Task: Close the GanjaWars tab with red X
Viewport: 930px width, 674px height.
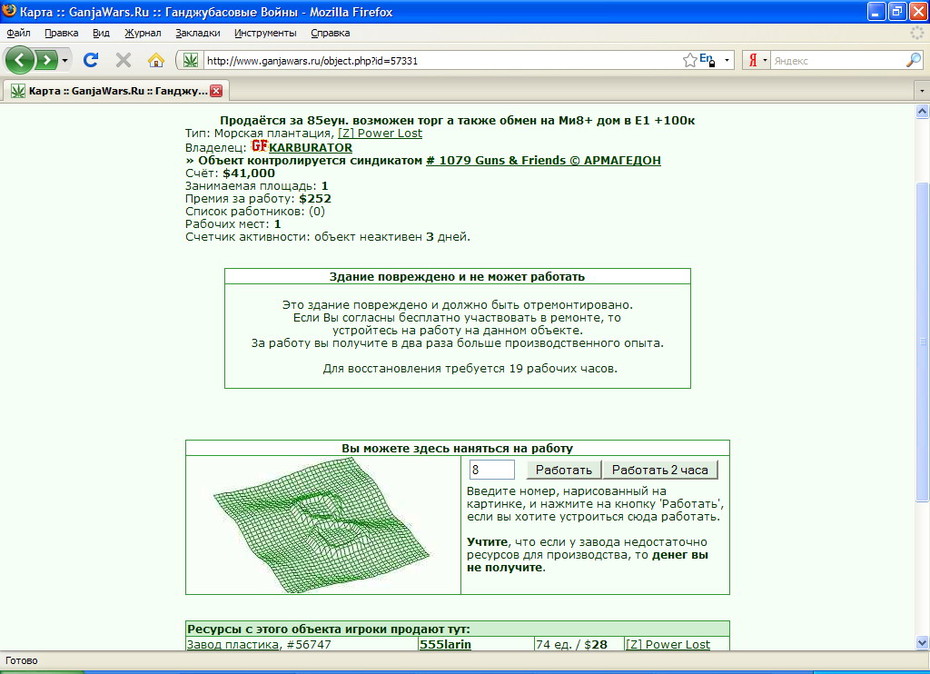Action: click(216, 91)
